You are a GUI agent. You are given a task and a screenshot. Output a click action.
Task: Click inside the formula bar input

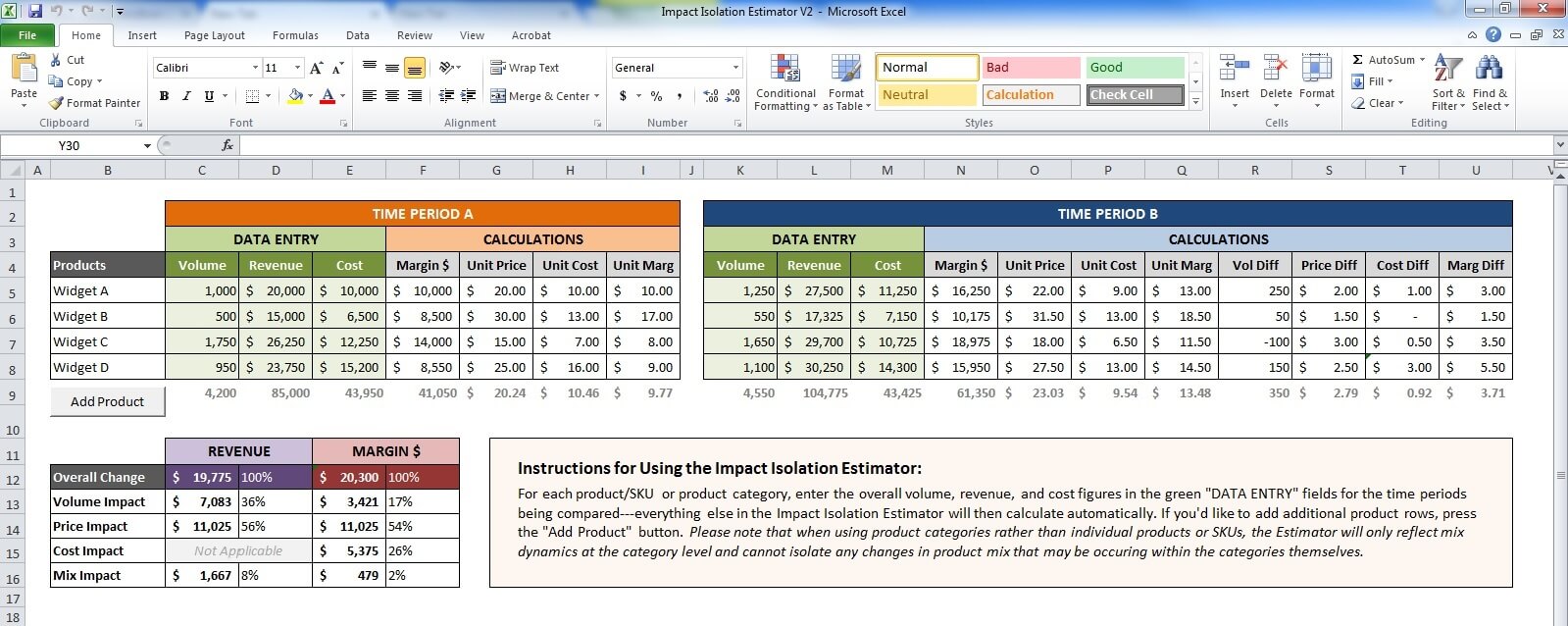pyautogui.click(x=897, y=145)
